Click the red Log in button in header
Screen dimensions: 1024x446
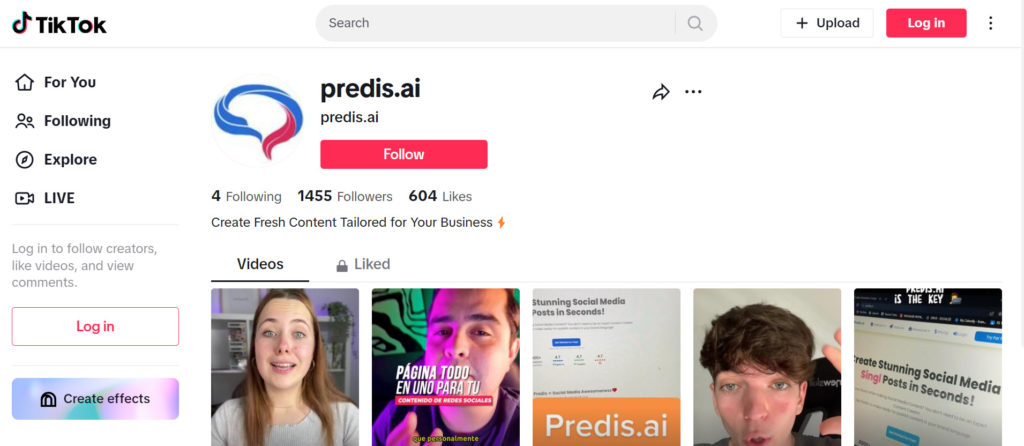coord(926,24)
